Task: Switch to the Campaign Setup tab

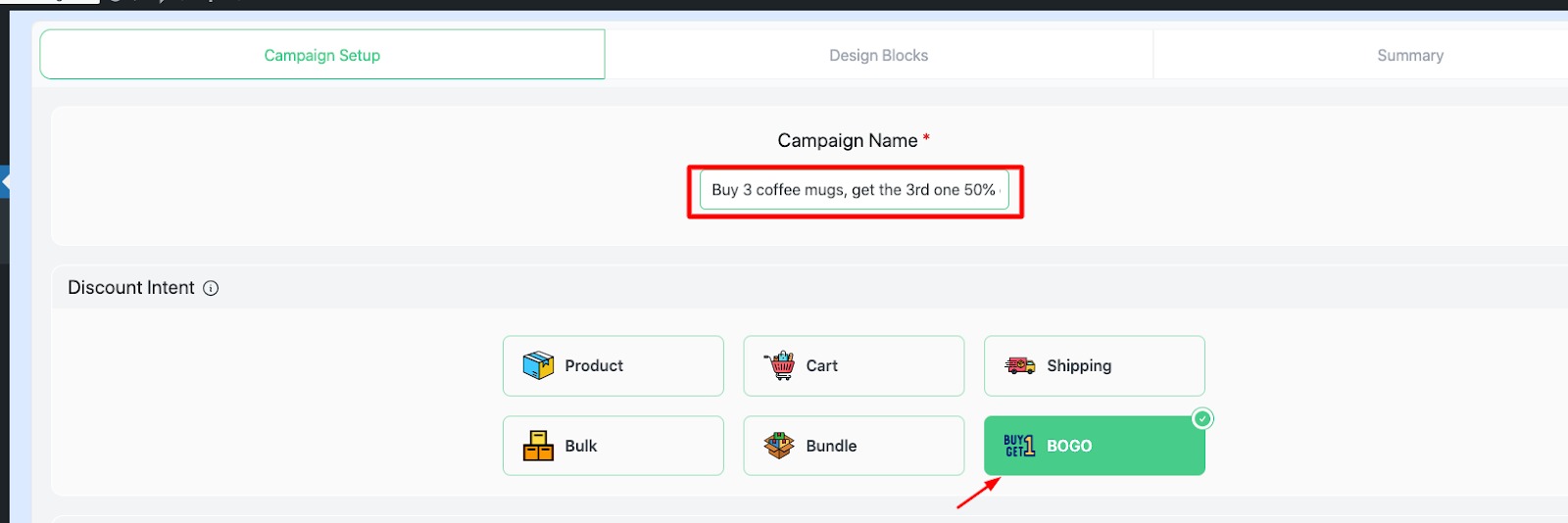Action: 322,55
